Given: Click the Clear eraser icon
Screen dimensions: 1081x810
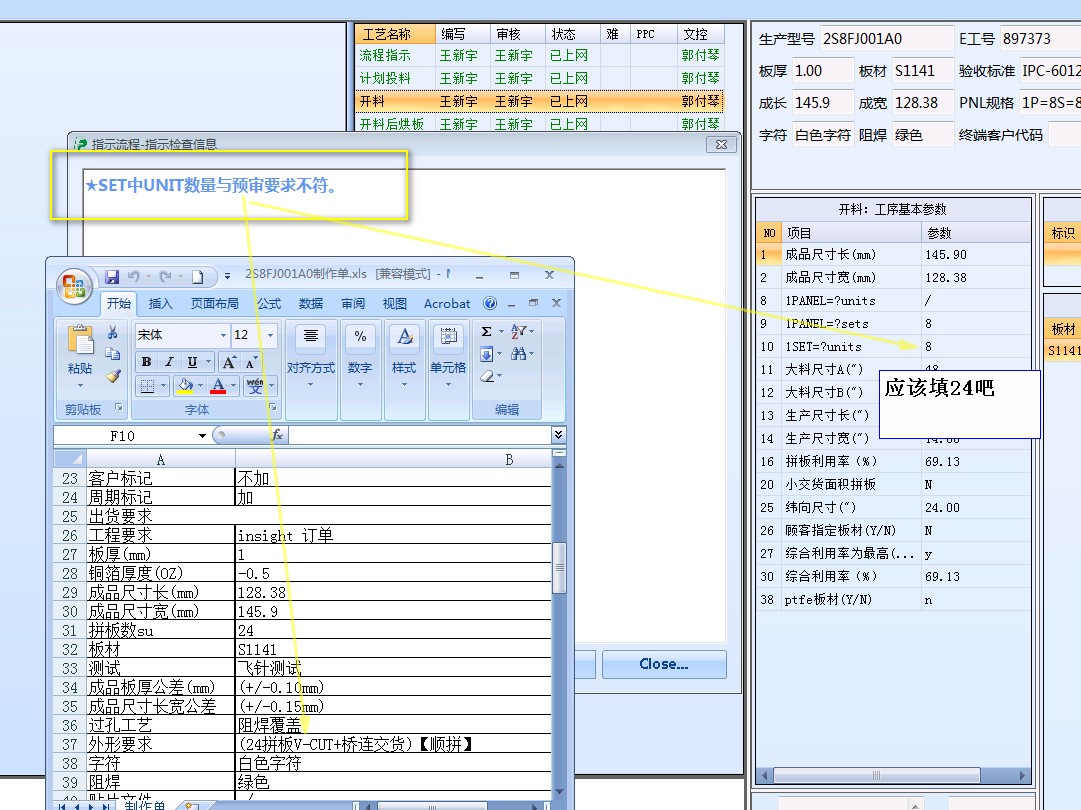Looking at the screenshot, I should point(487,376).
